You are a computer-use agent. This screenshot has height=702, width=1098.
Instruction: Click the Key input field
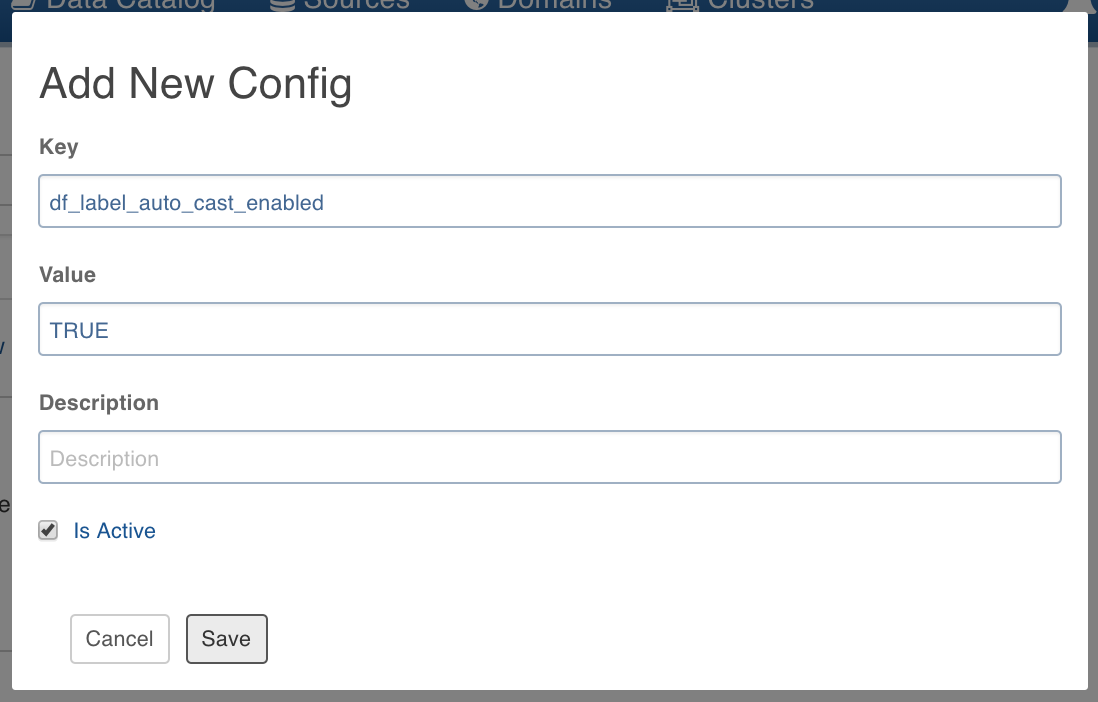pos(550,201)
